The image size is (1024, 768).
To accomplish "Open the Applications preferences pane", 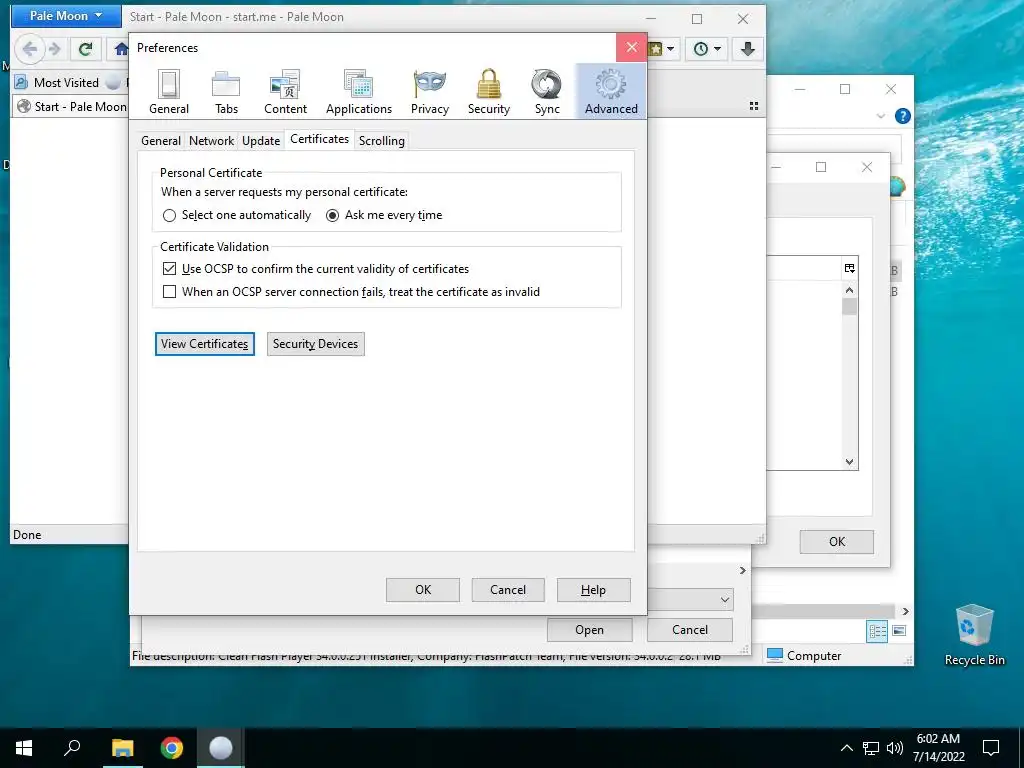I will (x=359, y=92).
